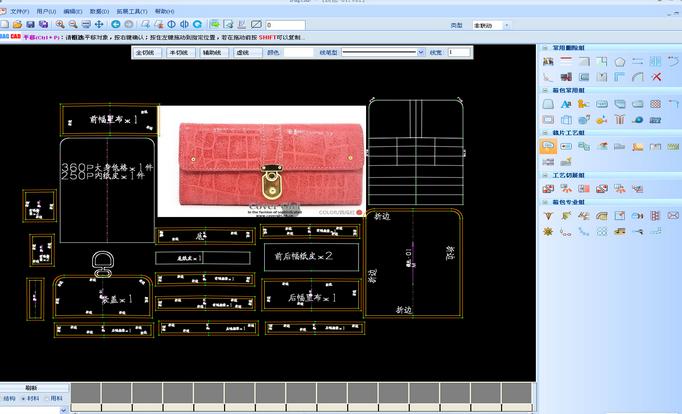The height and width of the screenshot is (414, 682).
Task: Select the text tool with letter A icon
Action: click(x=566, y=104)
